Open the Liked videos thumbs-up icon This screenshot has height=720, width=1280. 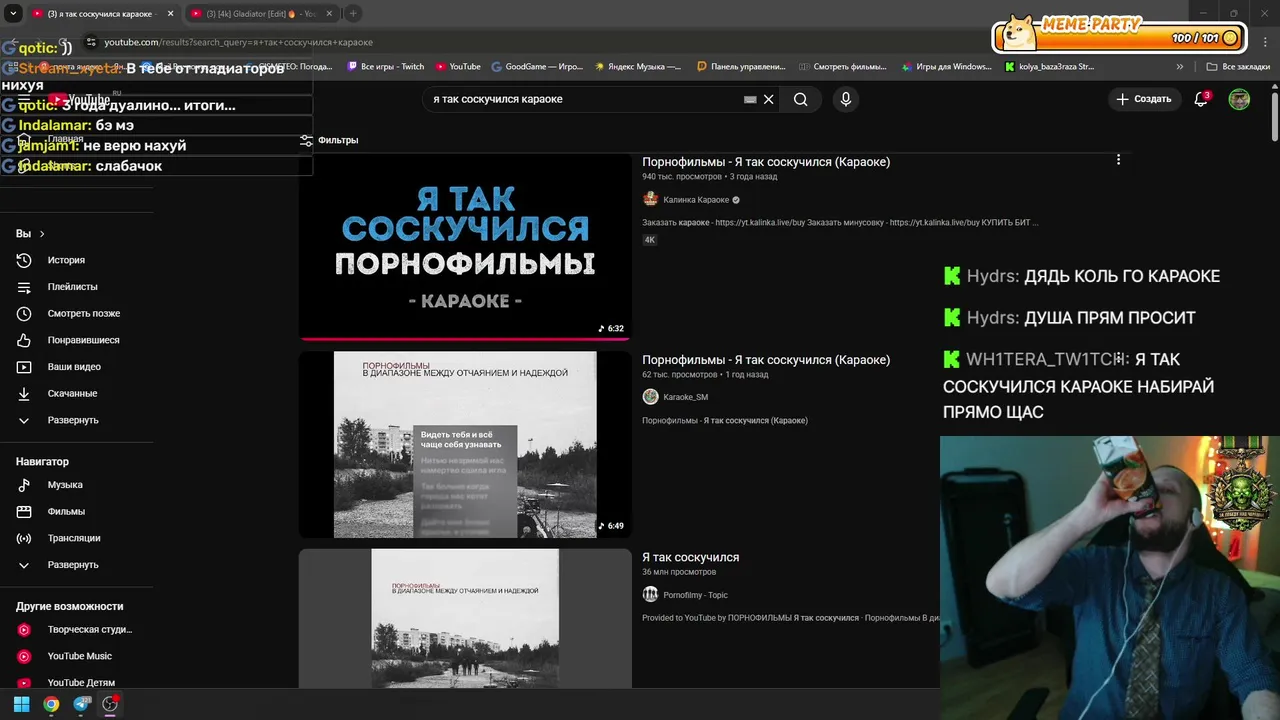(x=24, y=340)
